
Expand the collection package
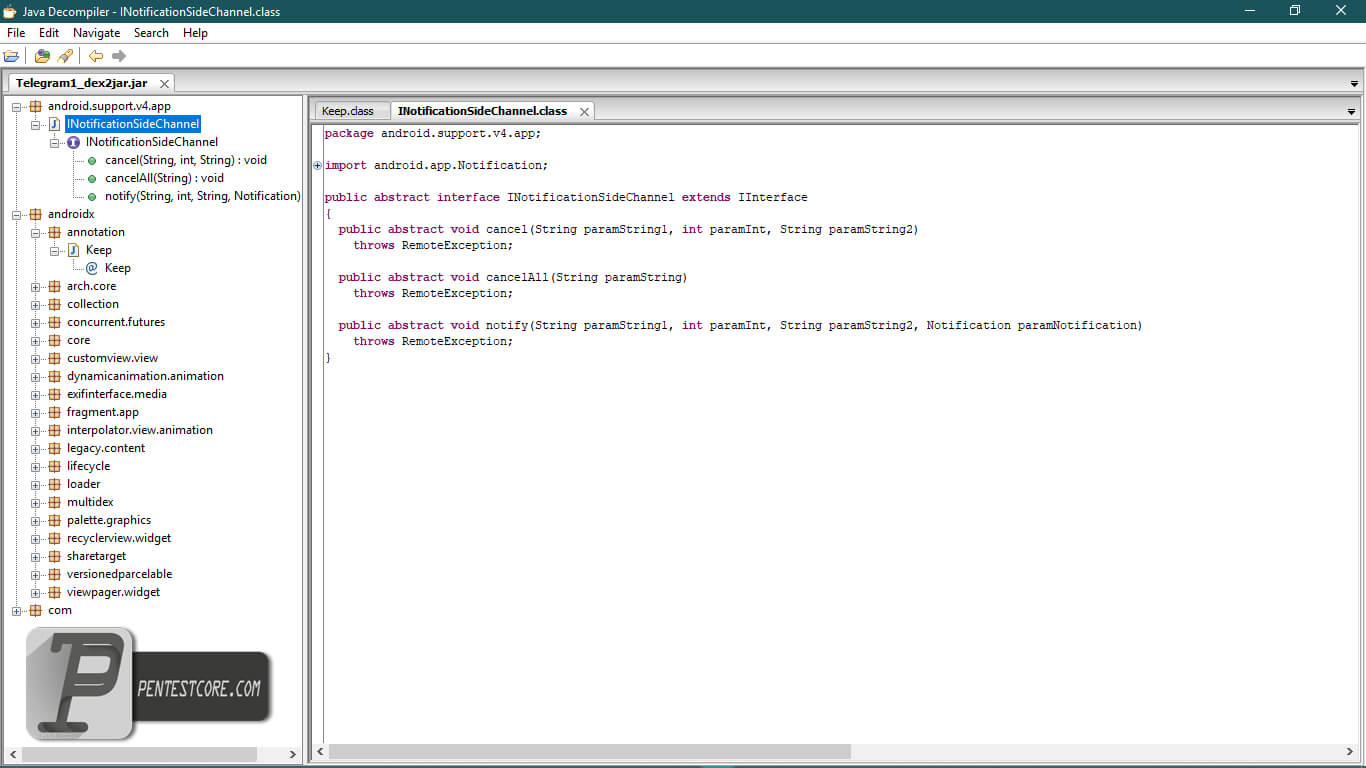click(x=36, y=304)
